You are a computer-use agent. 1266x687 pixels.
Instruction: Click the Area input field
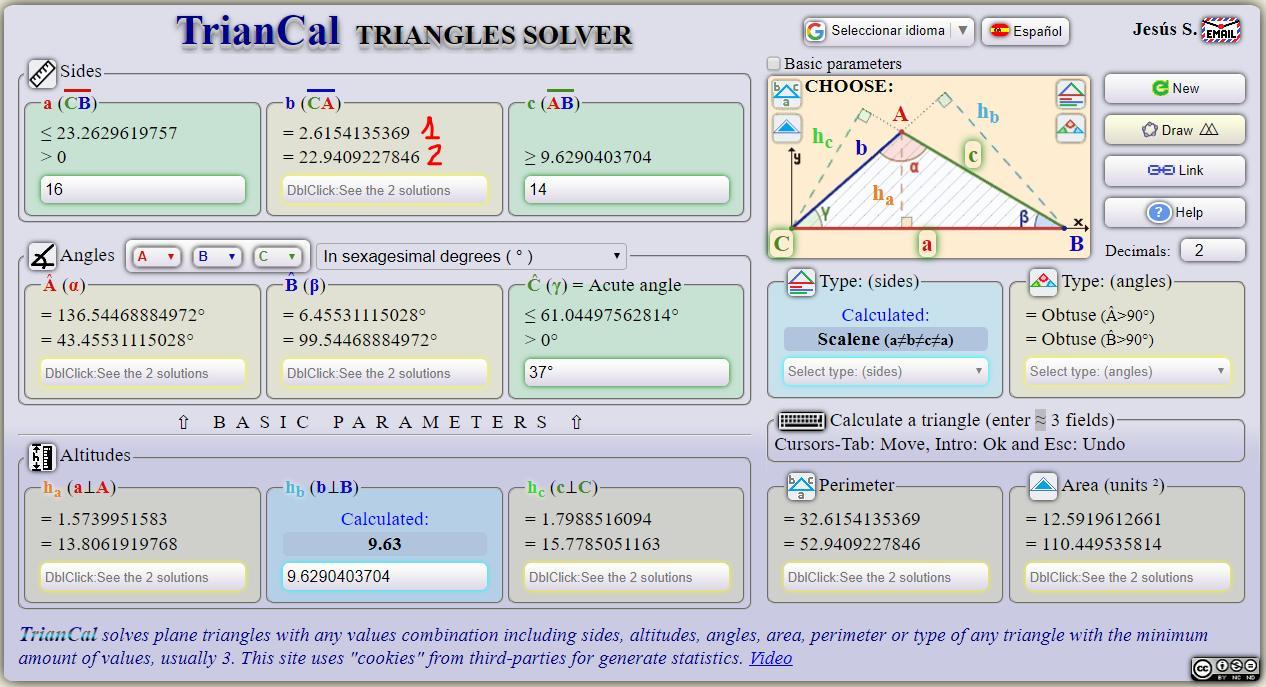pos(1127,577)
